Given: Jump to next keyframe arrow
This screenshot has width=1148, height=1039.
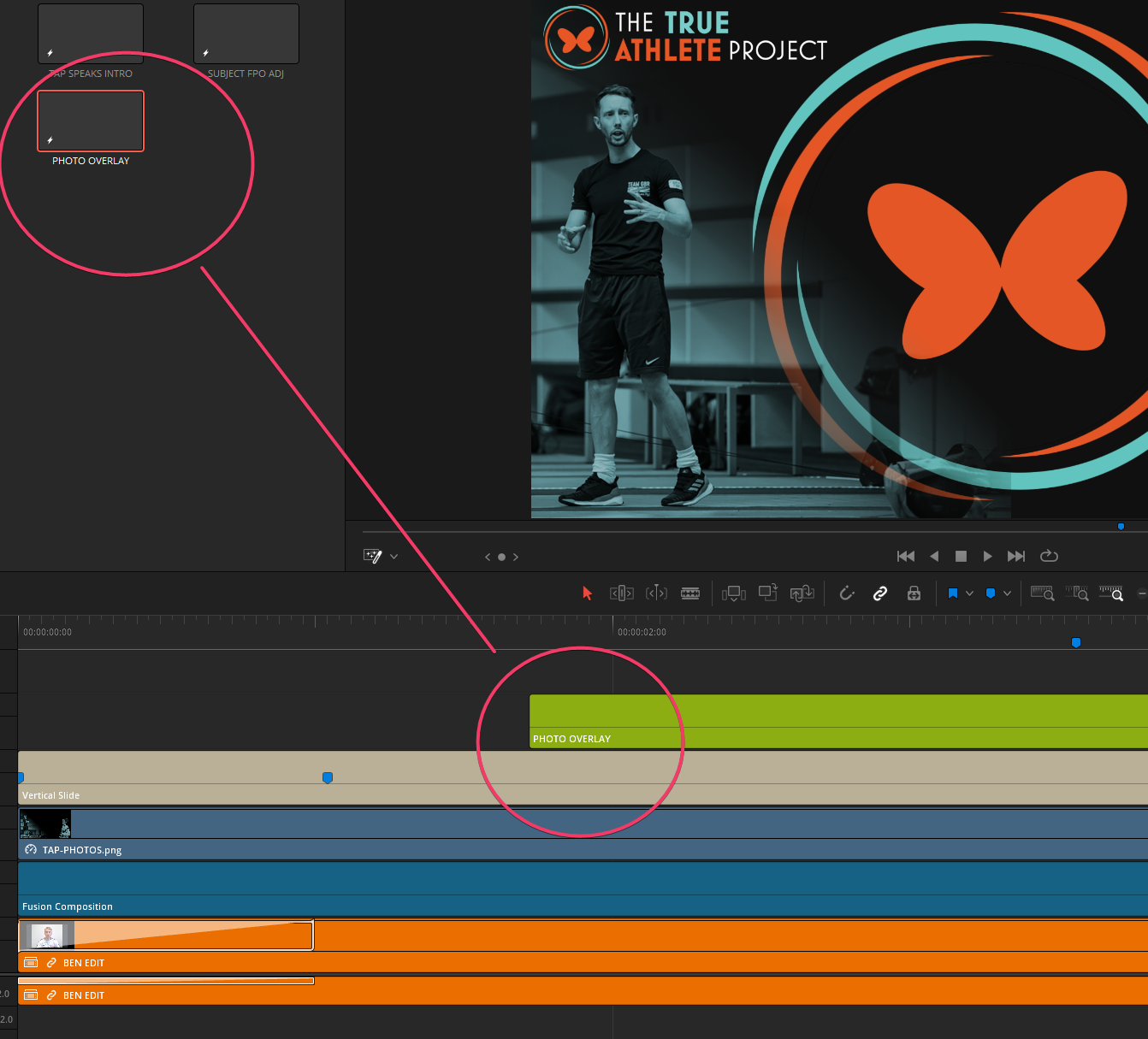Looking at the screenshot, I should point(516,557).
